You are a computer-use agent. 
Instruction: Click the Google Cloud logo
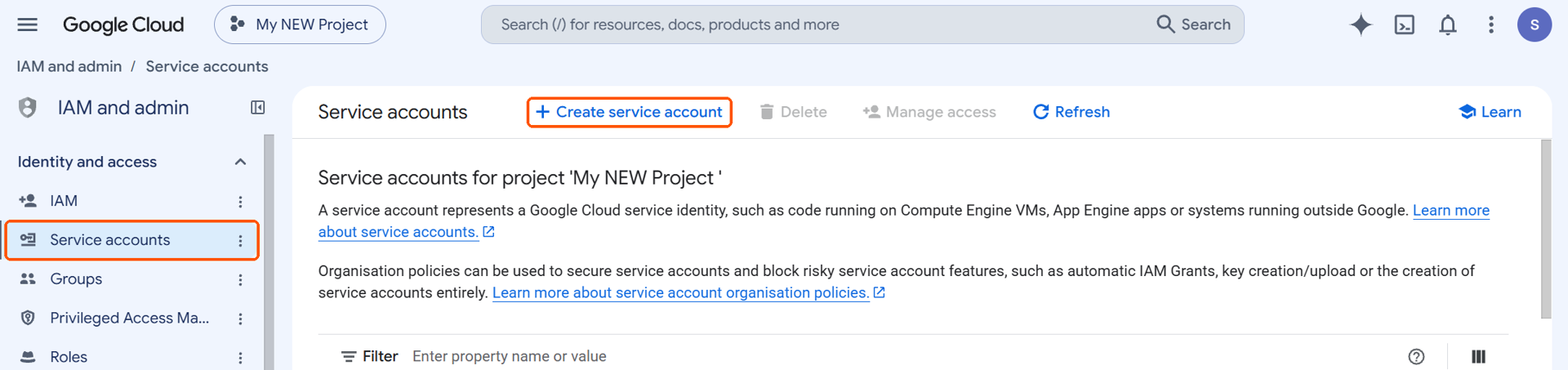[123, 25]
